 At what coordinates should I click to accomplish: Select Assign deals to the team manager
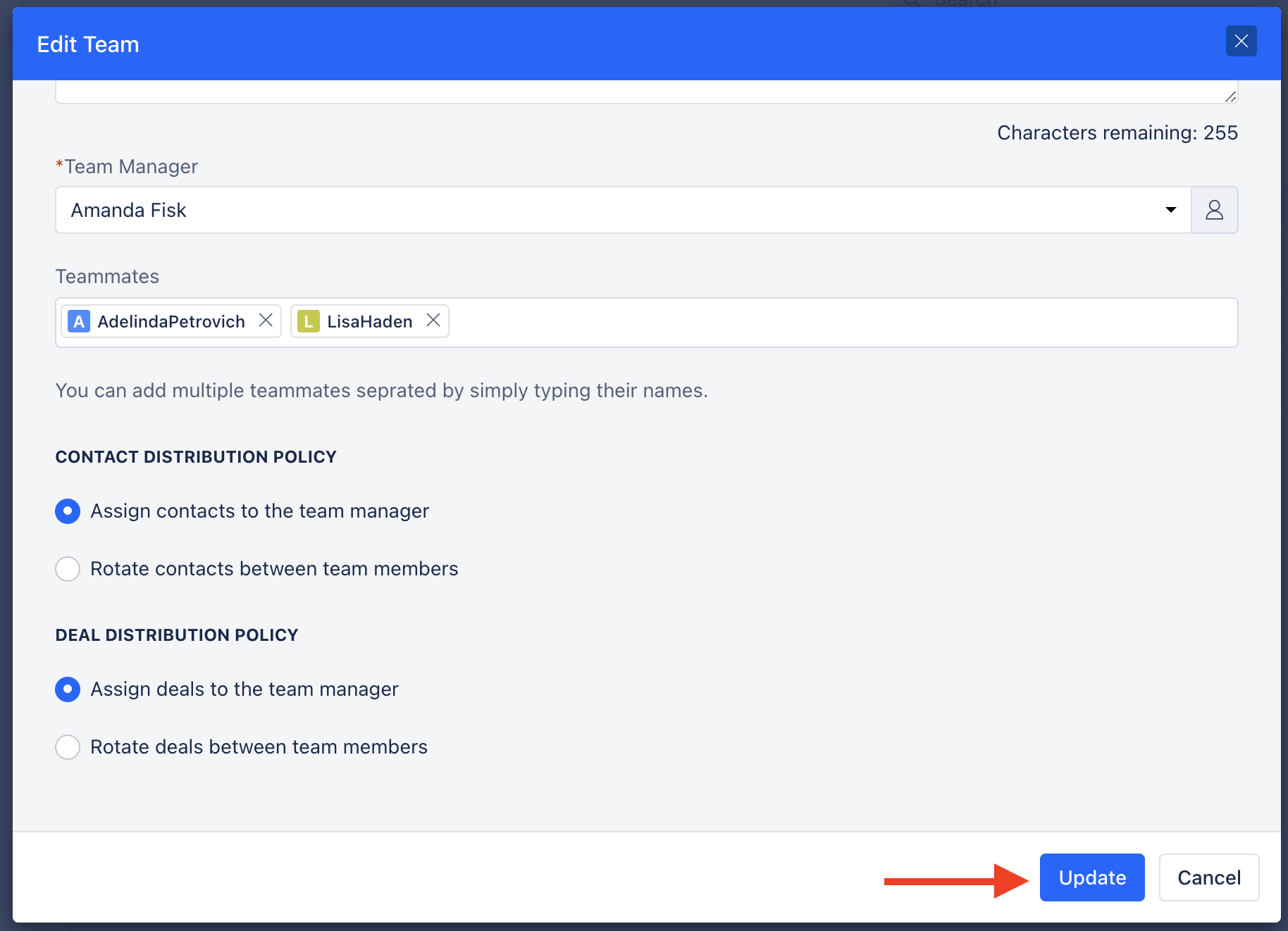click(68, 689)
